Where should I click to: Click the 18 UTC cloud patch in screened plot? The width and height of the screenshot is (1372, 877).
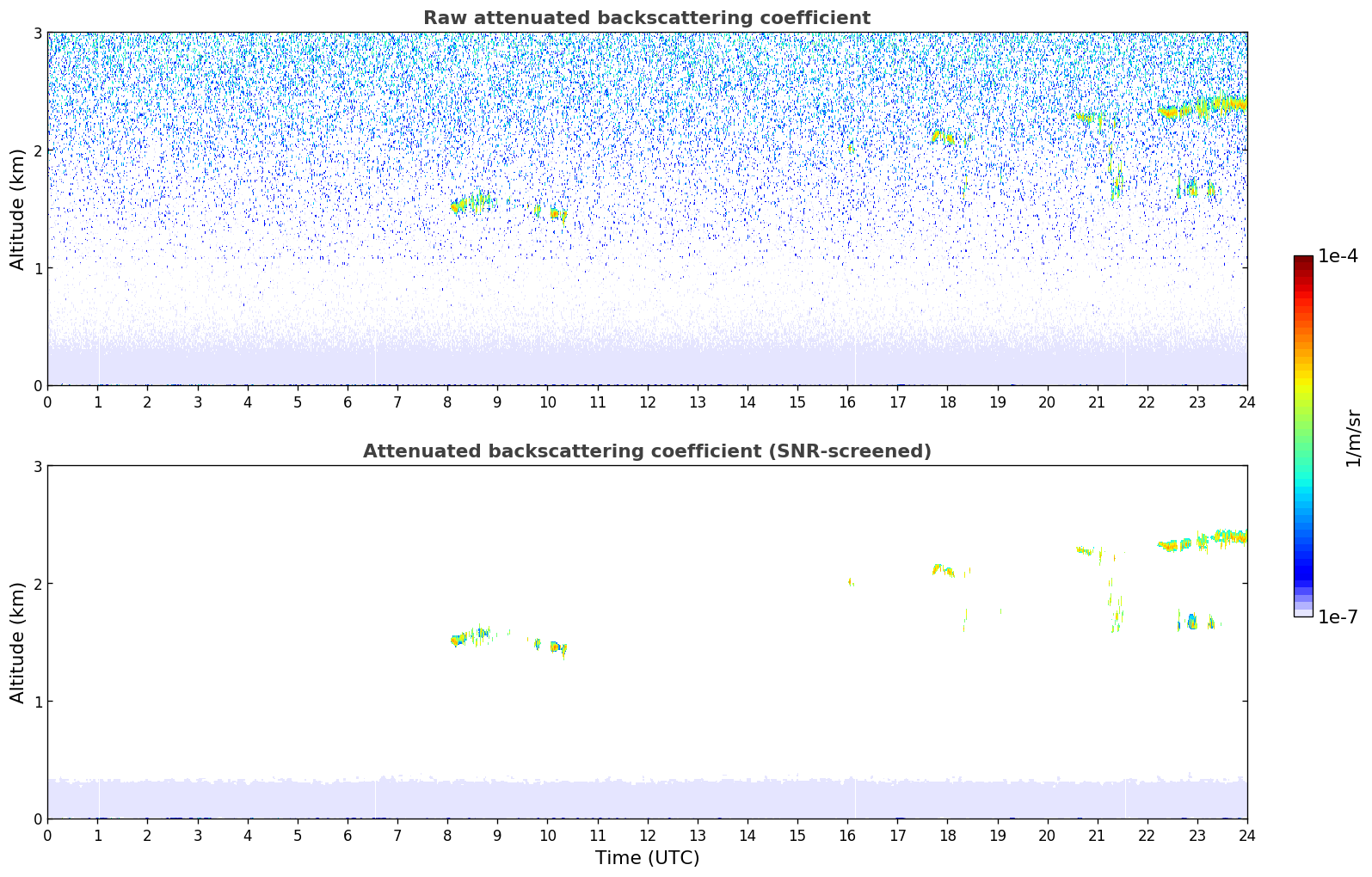944,570
